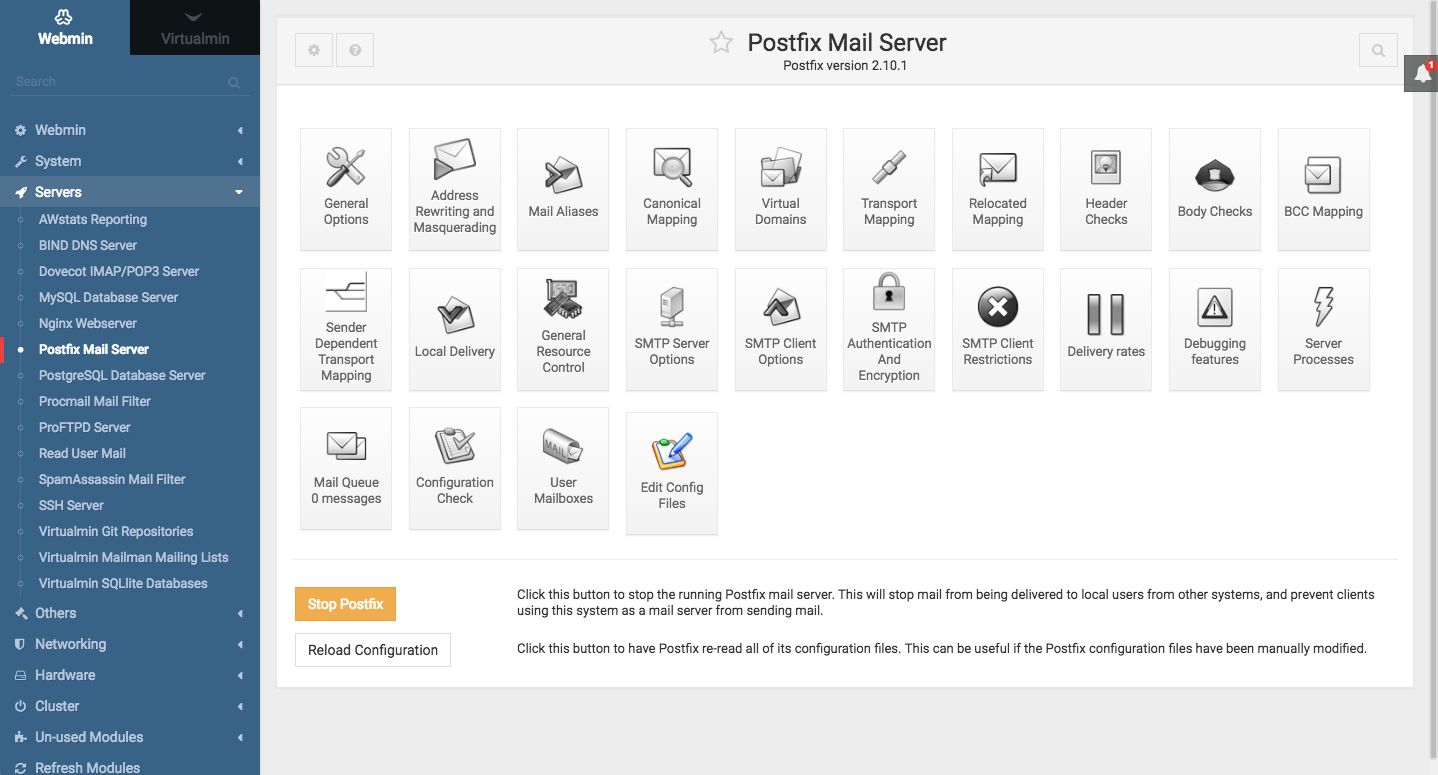Open General Options icon
The image size is (1438, 775).
click(x=346, y=188)
